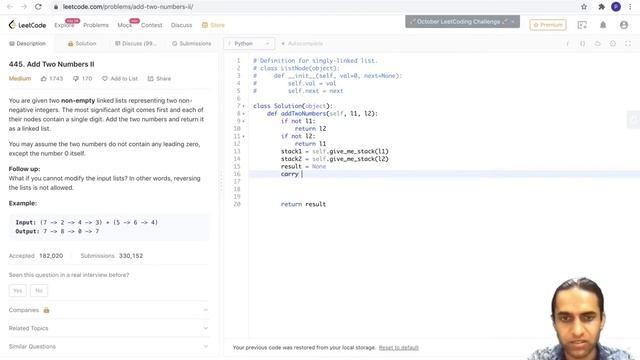This screenshot has height=360, width=640.
Task: Toggle the Autocomplete option
Action: tap(302, 43)
